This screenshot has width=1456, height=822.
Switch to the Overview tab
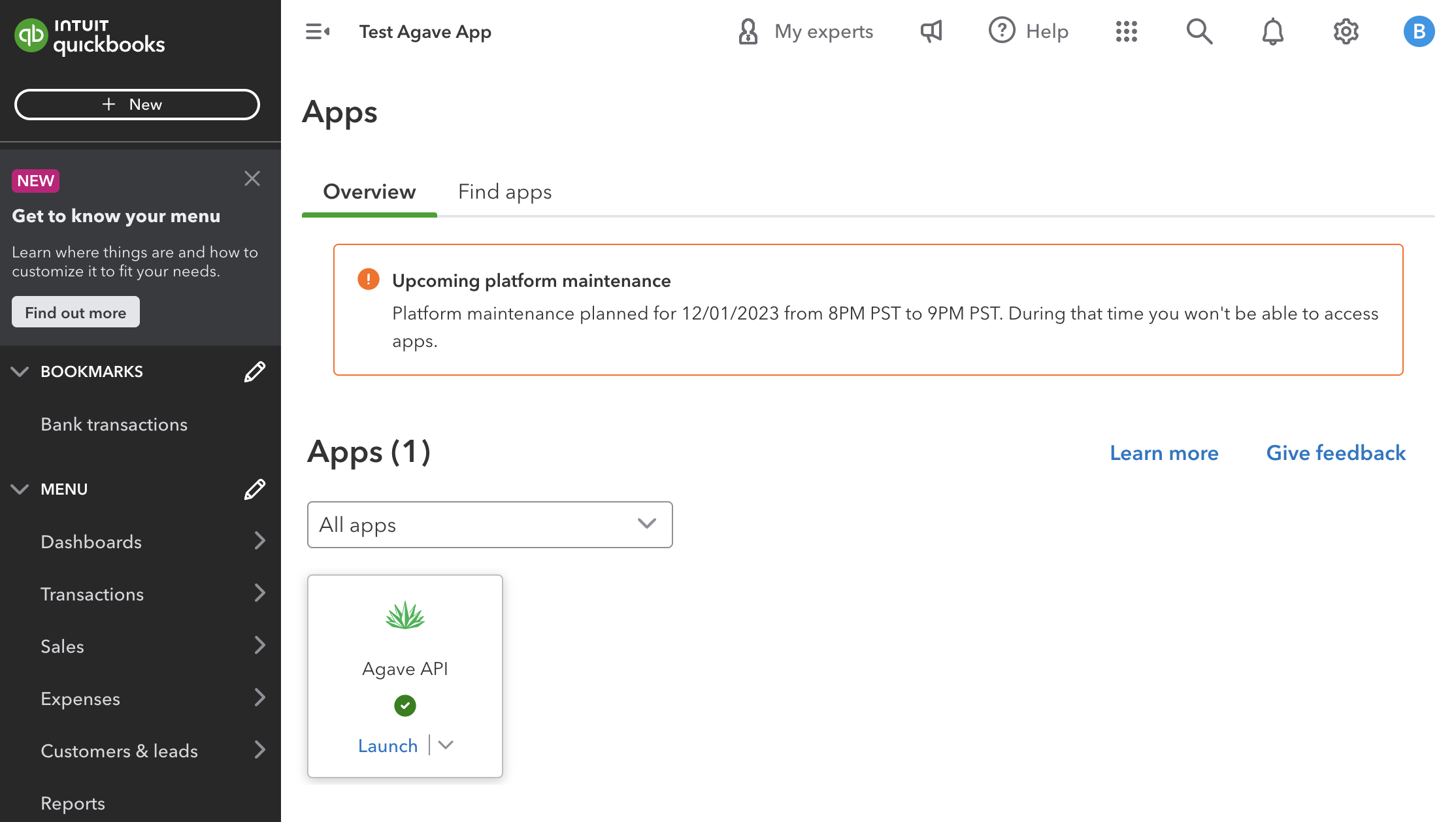coord(369,191)
